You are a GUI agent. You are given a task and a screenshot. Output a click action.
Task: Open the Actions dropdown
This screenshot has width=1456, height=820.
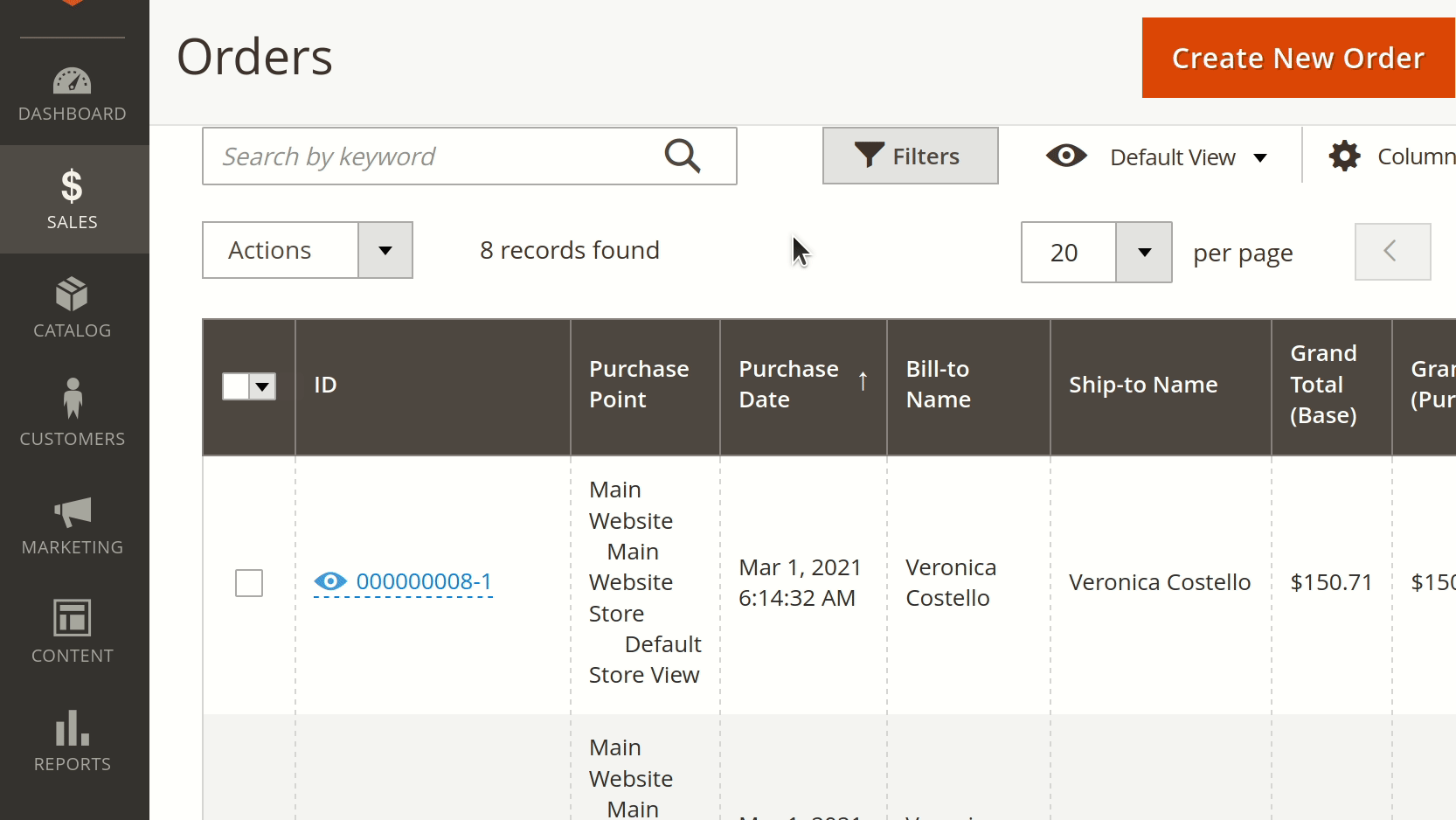307,250
